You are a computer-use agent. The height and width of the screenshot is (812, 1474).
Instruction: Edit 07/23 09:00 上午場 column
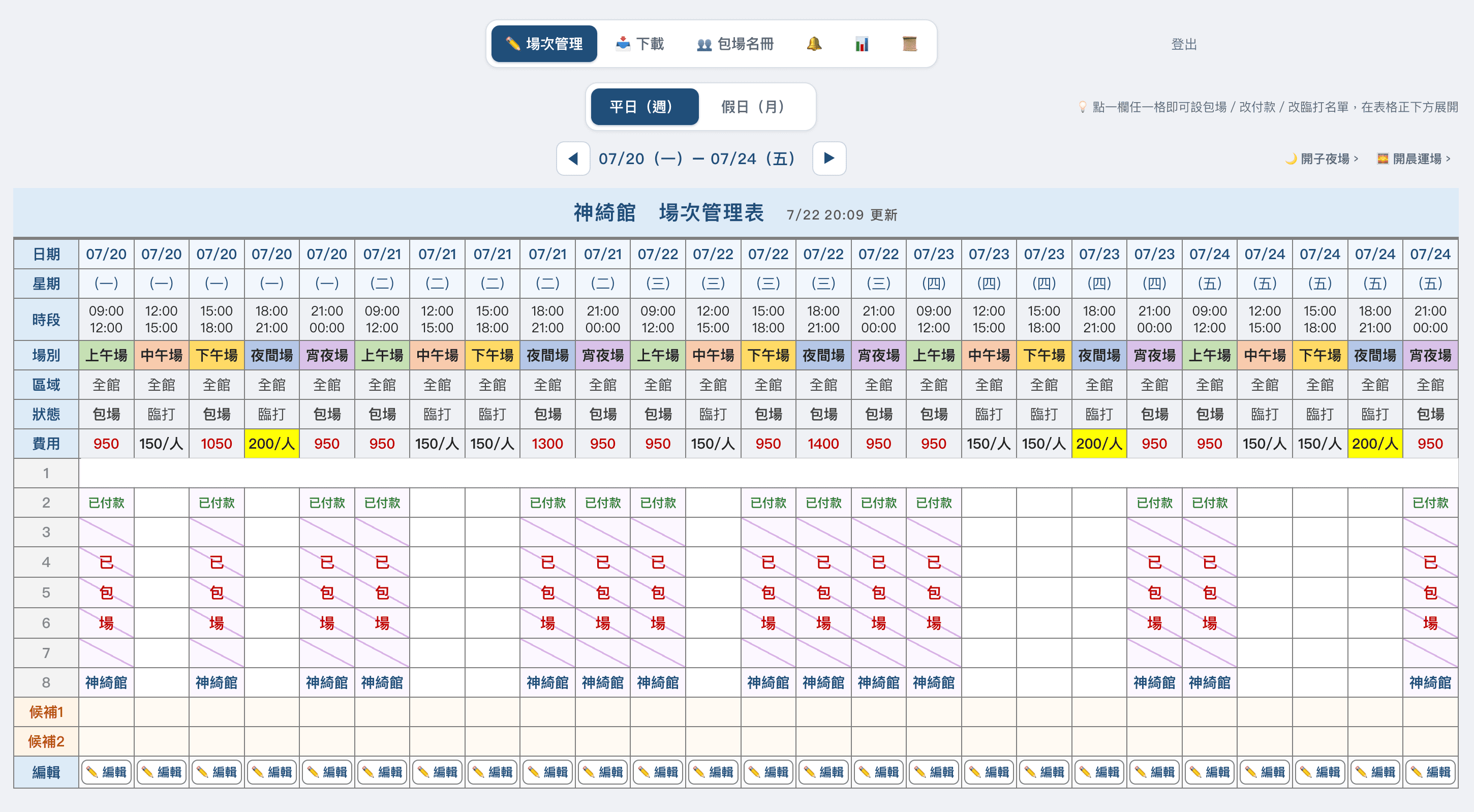tap(934, 772)
